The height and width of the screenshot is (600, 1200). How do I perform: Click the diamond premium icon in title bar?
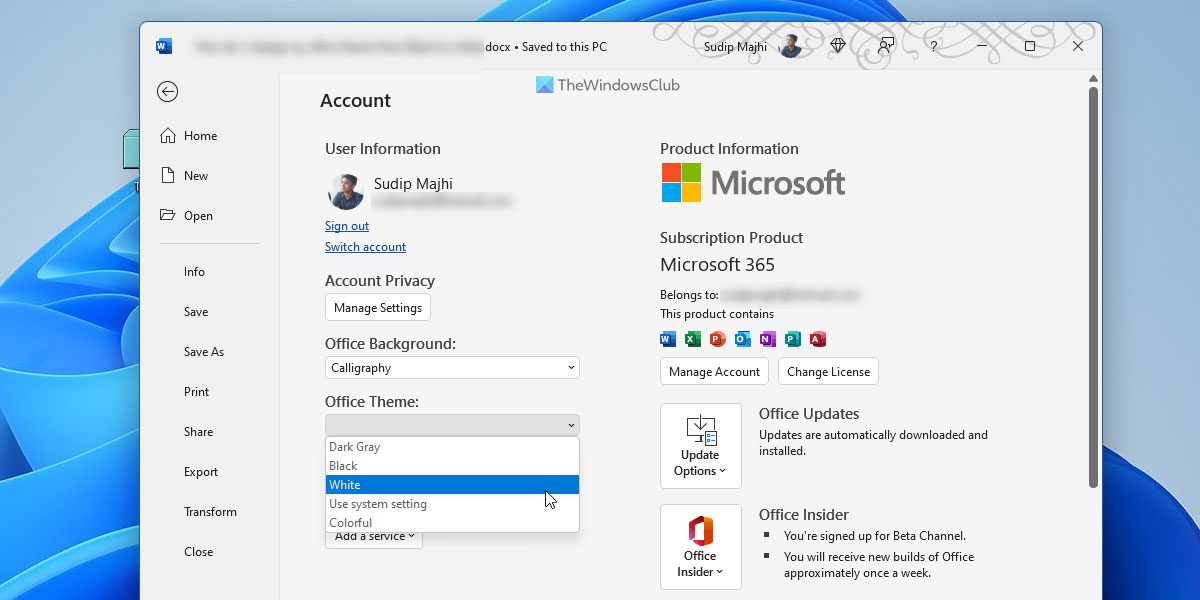click(x=838, y=46)
